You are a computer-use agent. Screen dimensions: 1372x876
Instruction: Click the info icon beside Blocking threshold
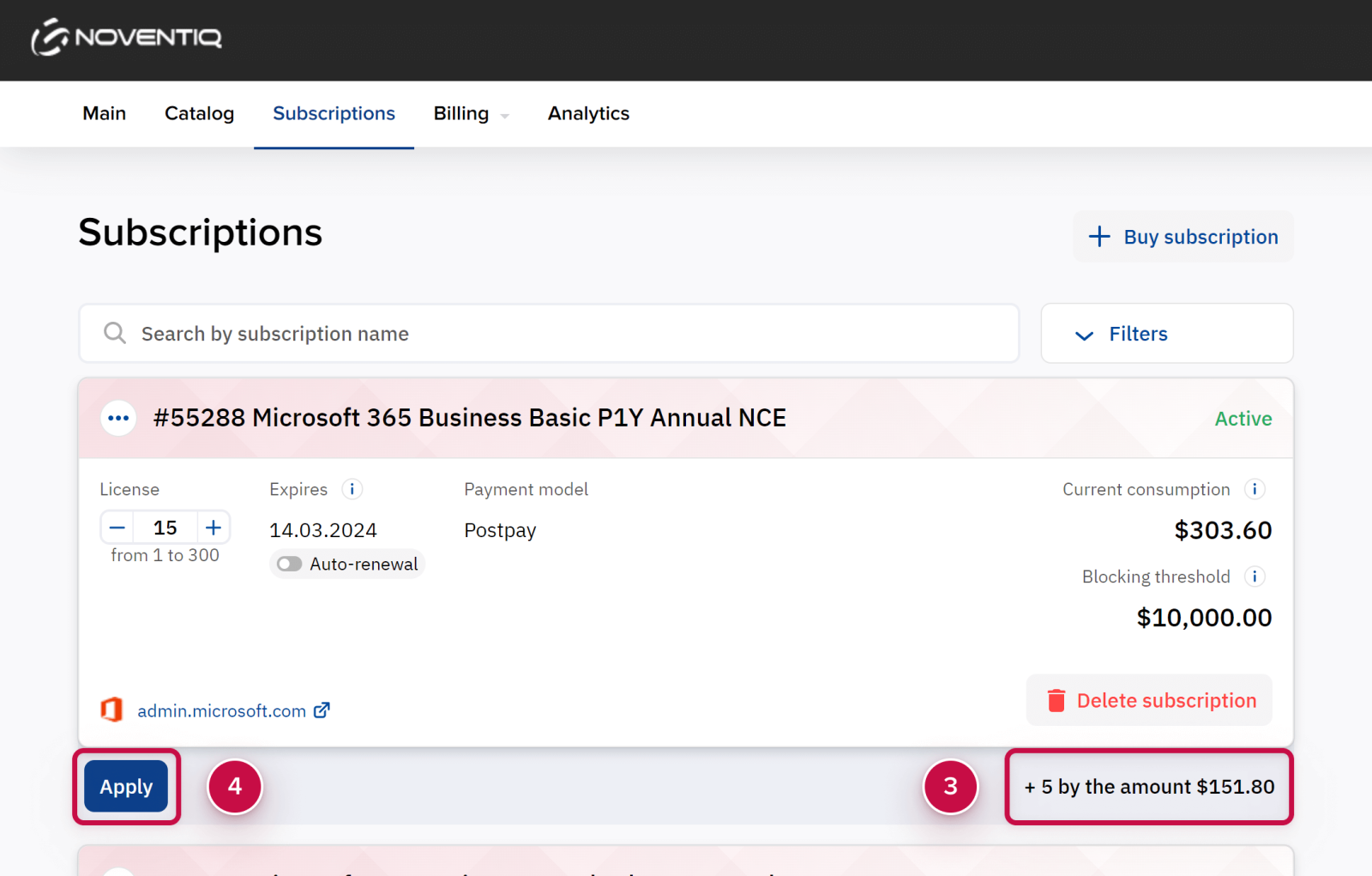pyautogui.click(x=1255, y=577)
